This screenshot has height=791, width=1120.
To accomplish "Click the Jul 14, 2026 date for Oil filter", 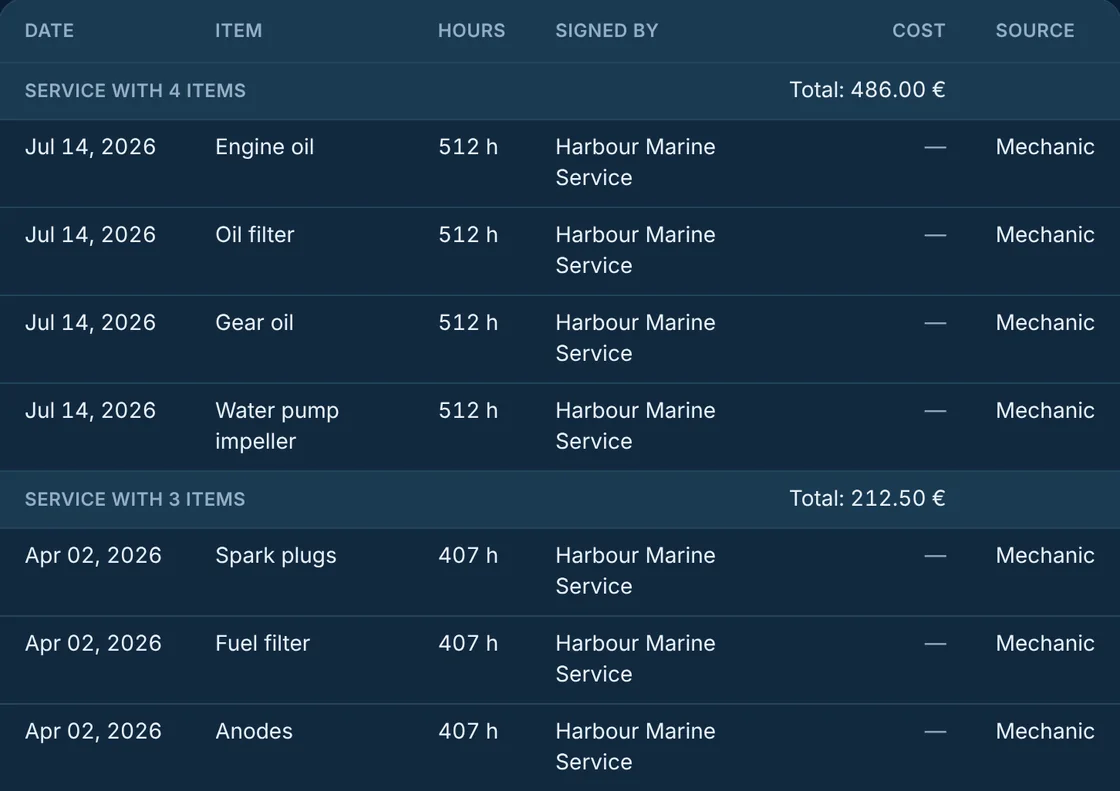I will [90, 235].
